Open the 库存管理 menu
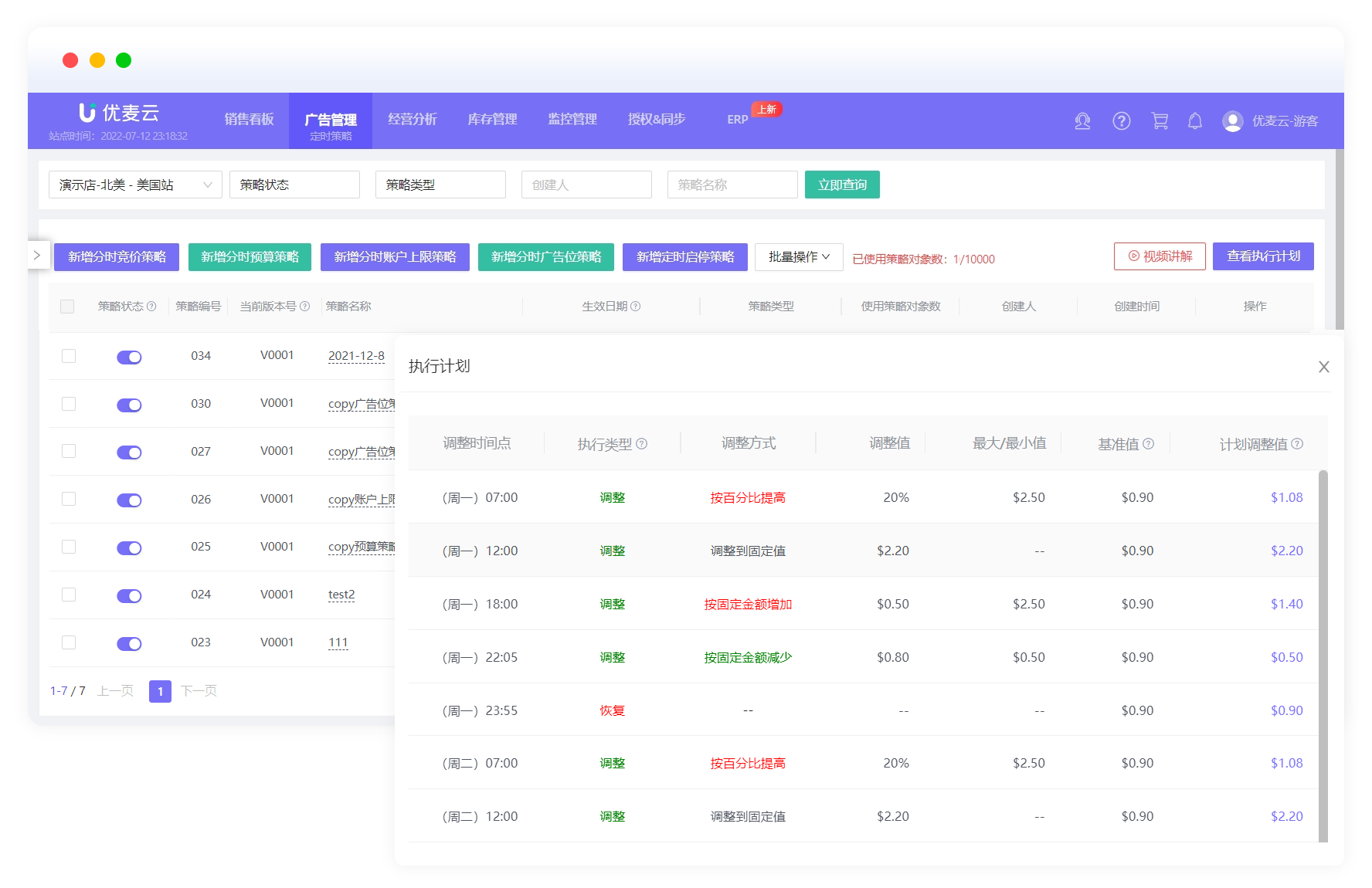Image resolution: width=1372 pixels, height=888 pixels. [492, 120]
